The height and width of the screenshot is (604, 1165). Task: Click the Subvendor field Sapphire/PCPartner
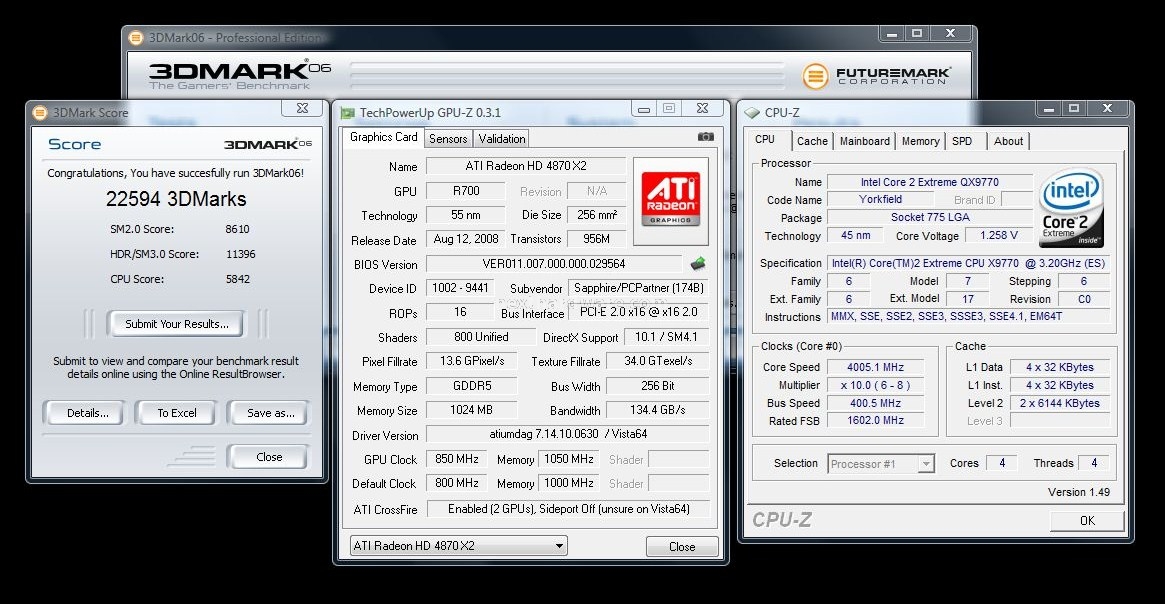(639, 288)
